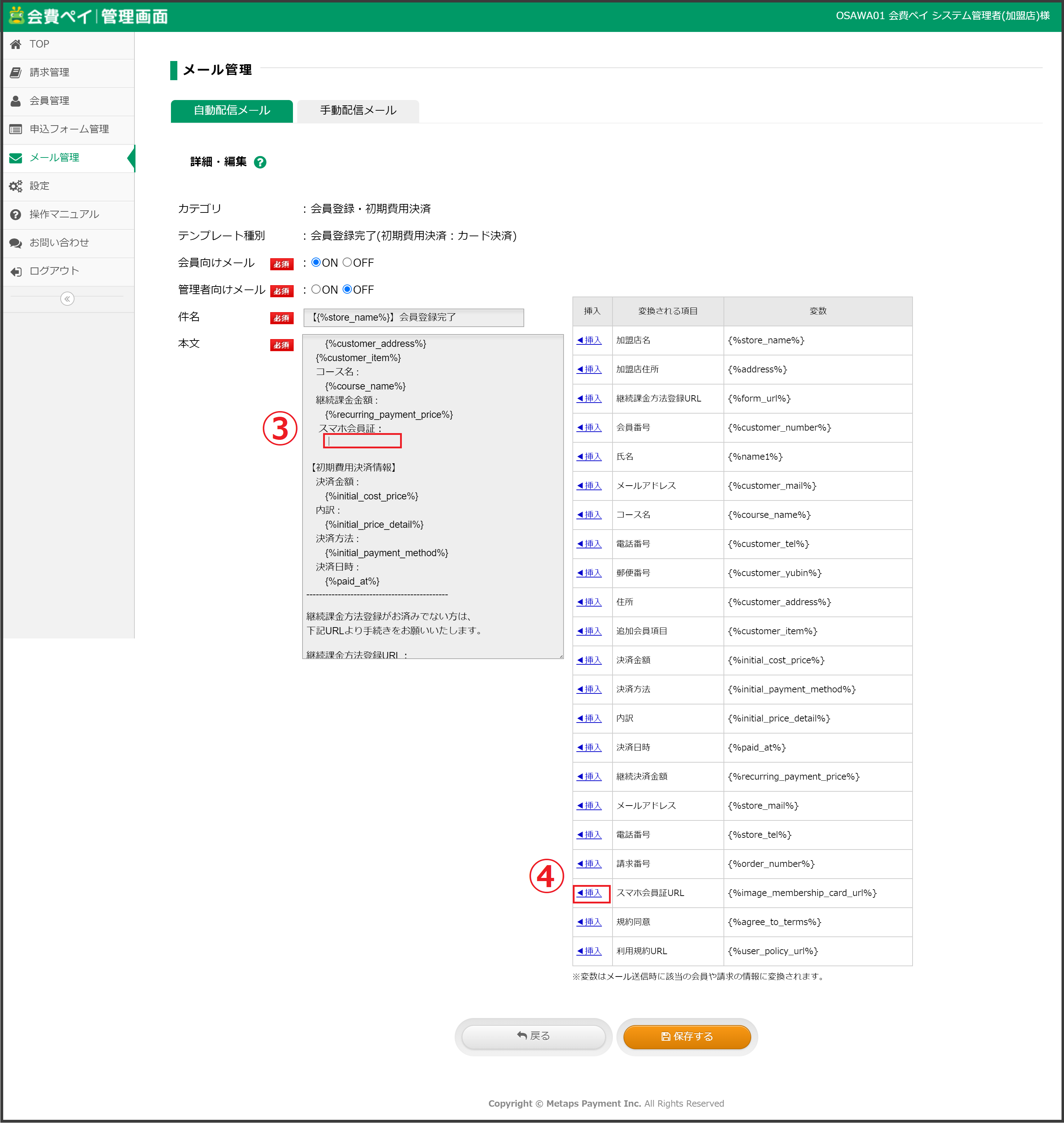Click the 戻る button
1064x1123 pixels.
coord(533,1036)
